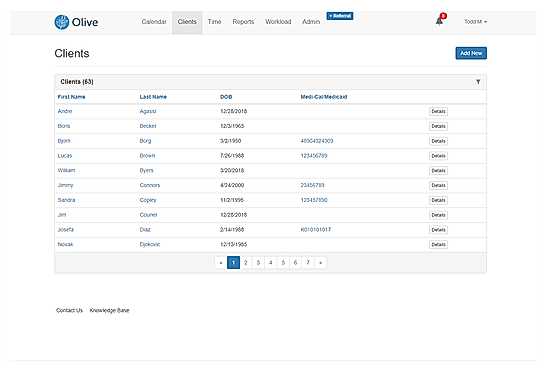Open the Todd M user dropdown
This screenshot has width=546, height=368.
(475, 22)
